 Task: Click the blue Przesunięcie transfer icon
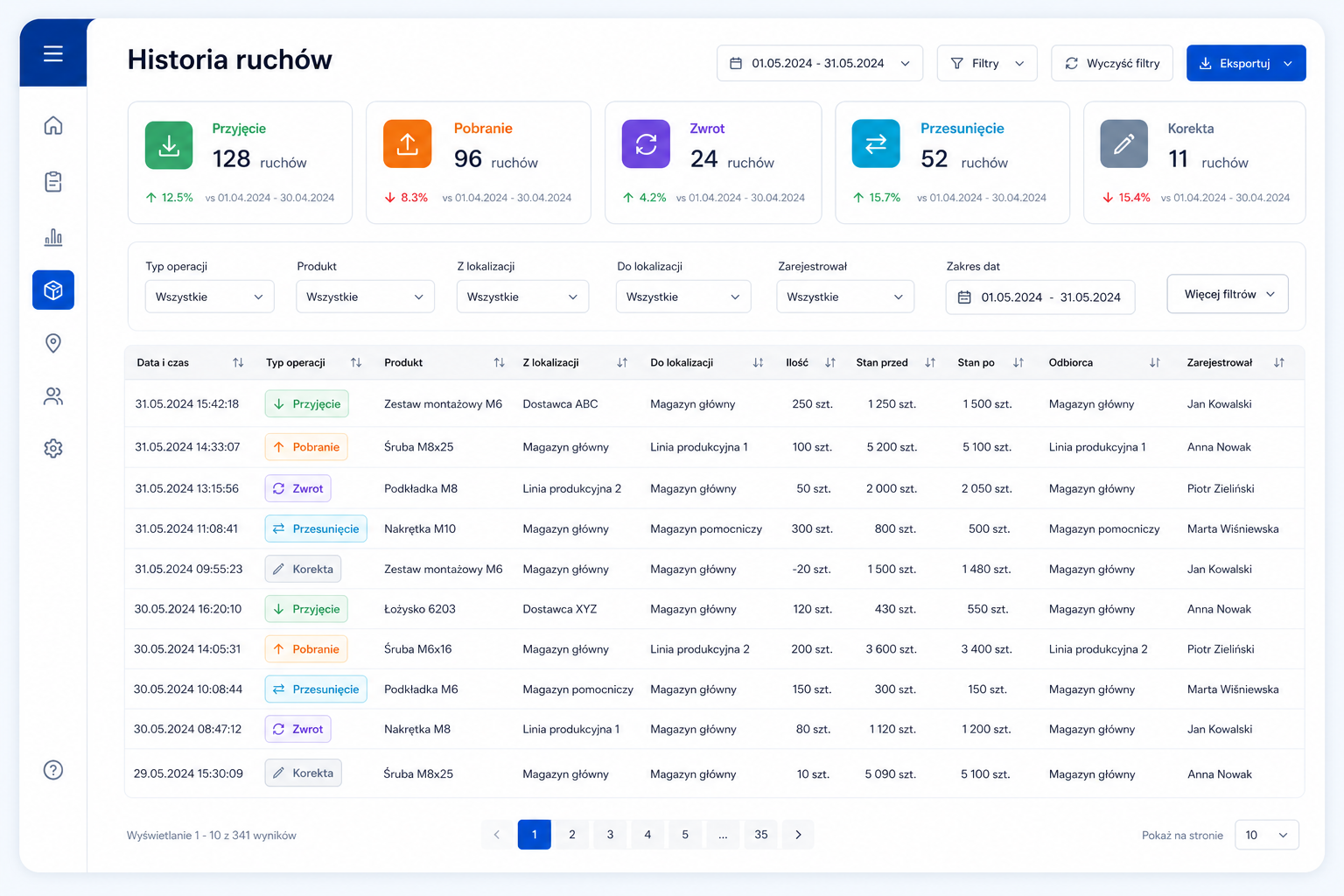(x=876, y=143)
